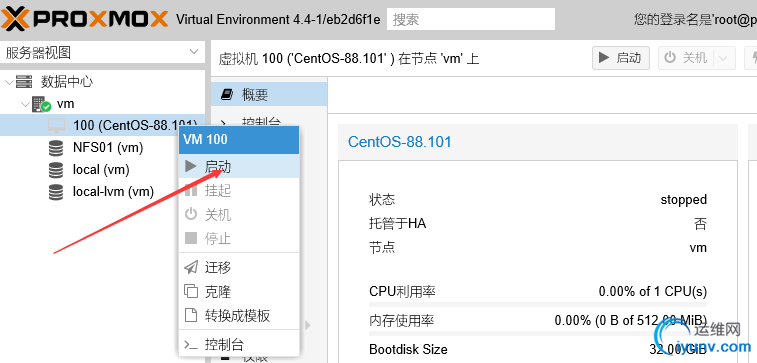Click the 状态 stopped value
757x363 pixels.
(x=684, y=200)
